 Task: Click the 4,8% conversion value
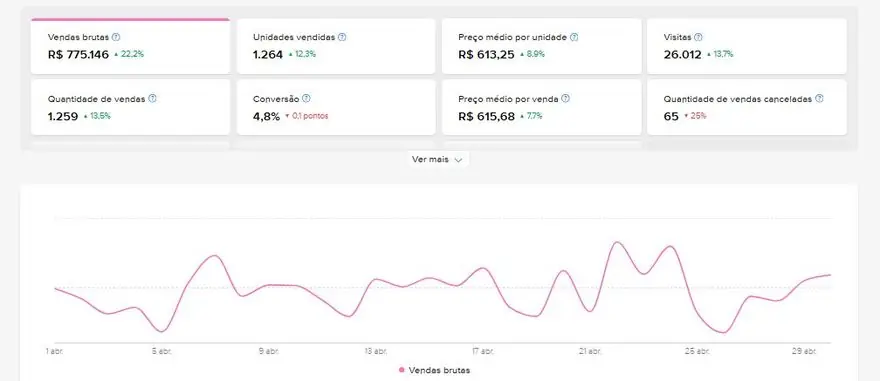[267, 117]
